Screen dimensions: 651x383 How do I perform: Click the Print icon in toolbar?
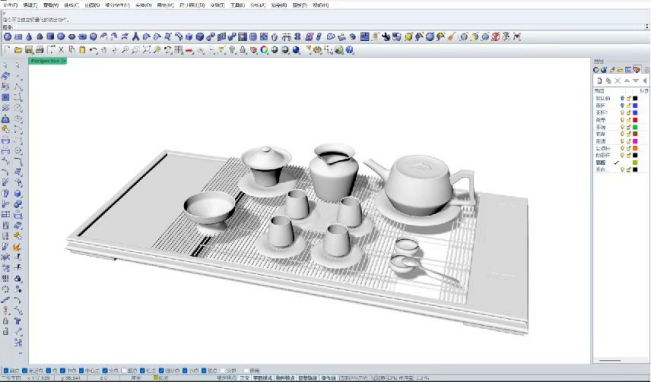click(39, 50)
